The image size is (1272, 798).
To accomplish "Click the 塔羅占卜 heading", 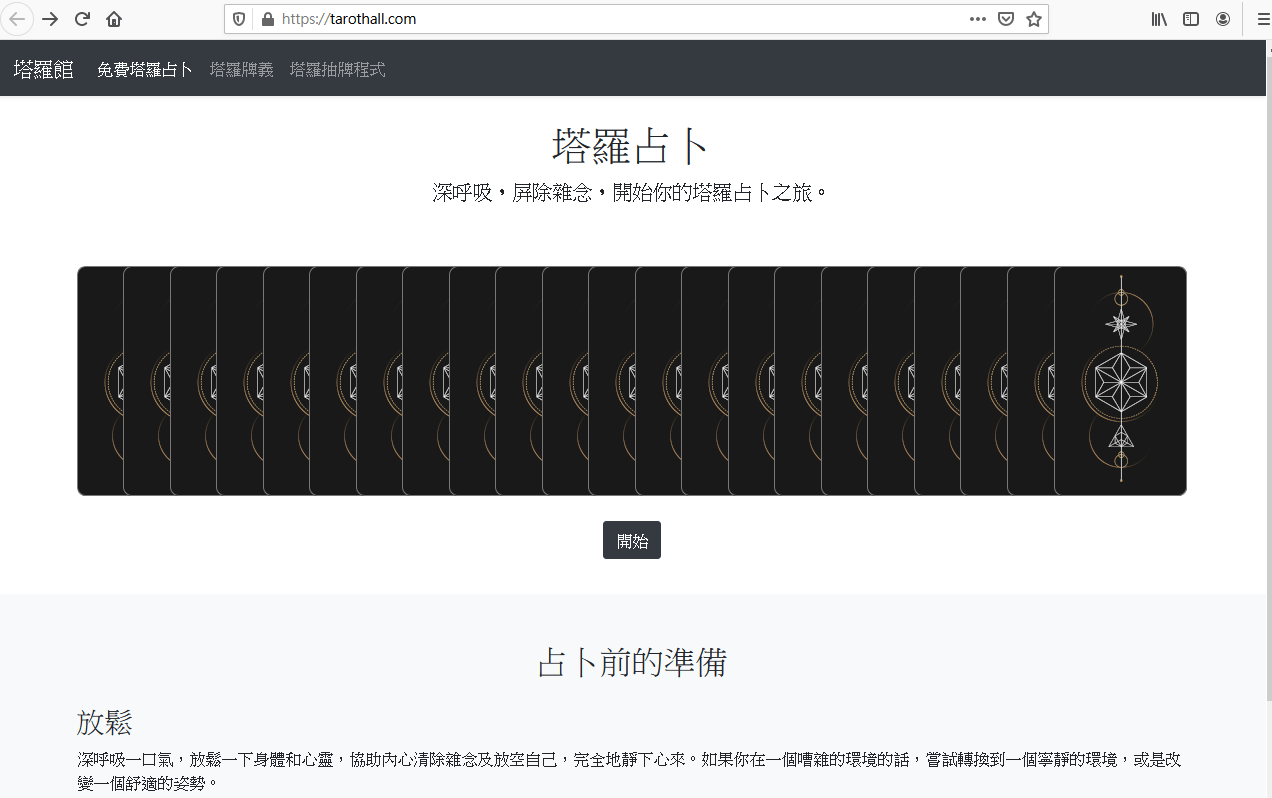I will pyautogui.click(x=631, y=147).
